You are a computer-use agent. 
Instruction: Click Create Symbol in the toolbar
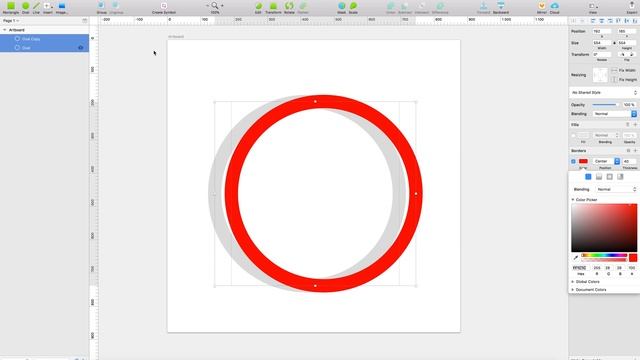click(164, 6)
